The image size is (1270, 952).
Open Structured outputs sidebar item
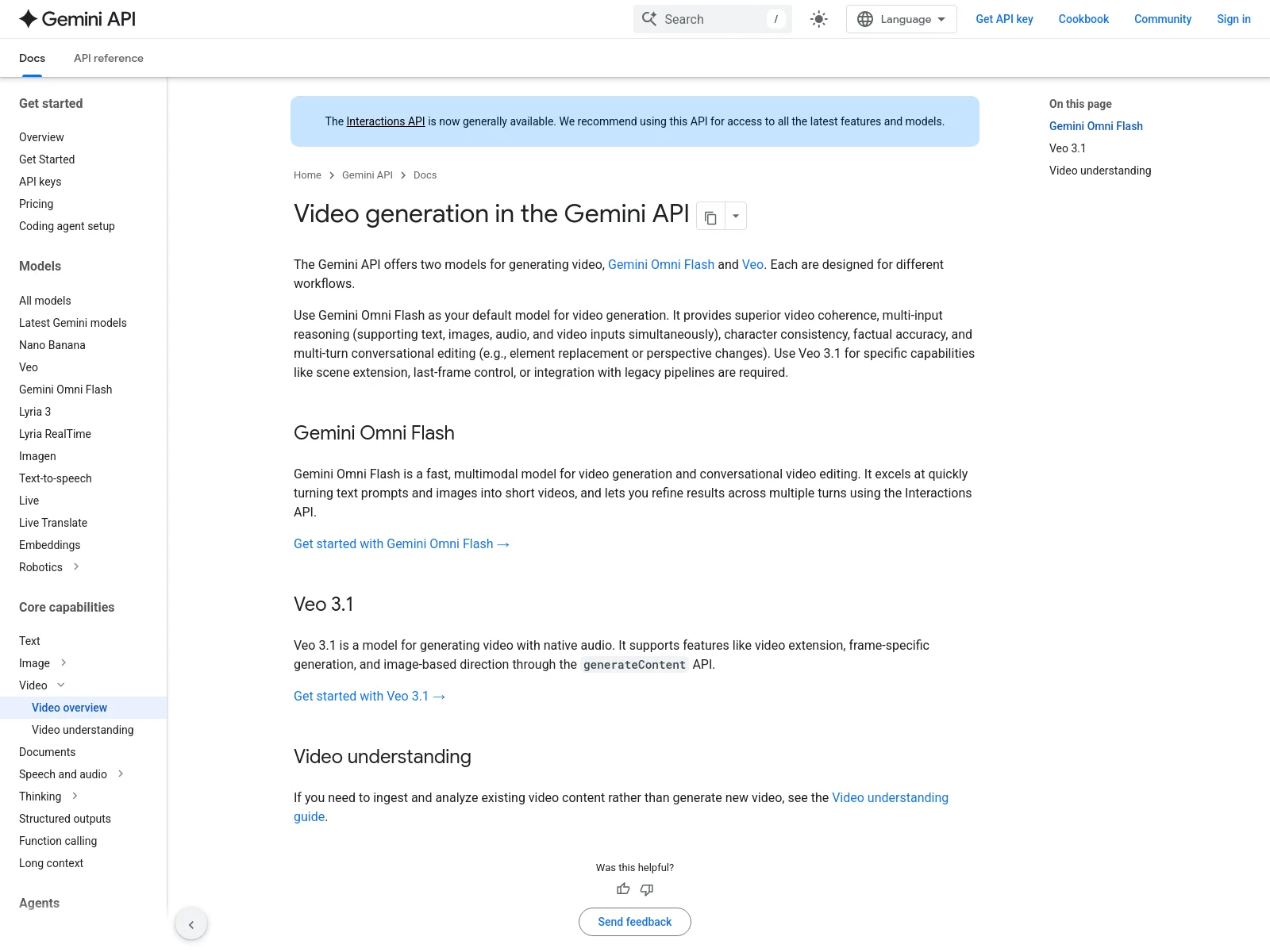pos(65,819)
